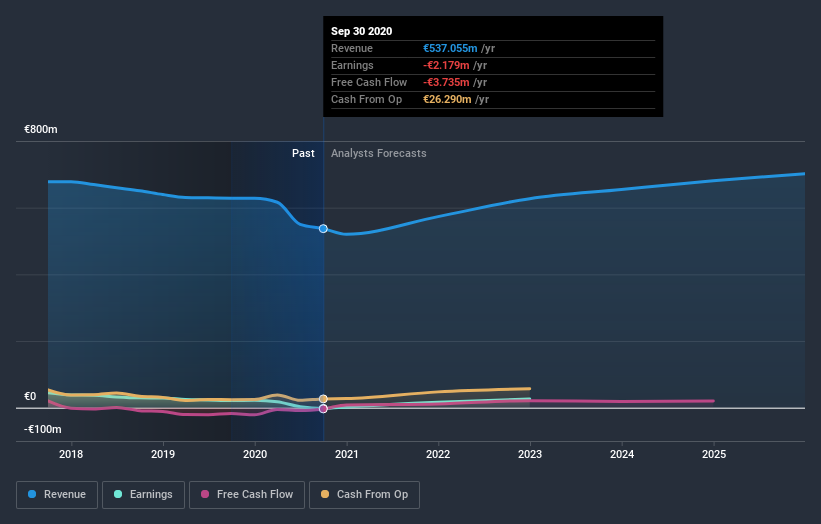The height and width of the screenshot is (524, 821).
Task: Click the €537.055m revenue value
Action: pyautogui.click(x=450, y=48)
